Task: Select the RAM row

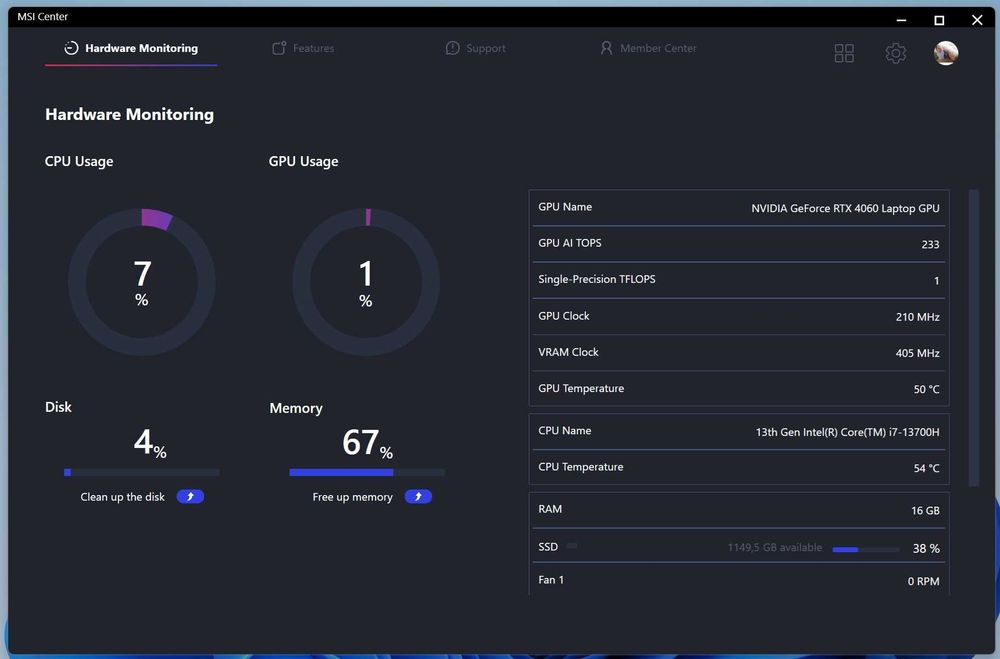Action: 739,510
